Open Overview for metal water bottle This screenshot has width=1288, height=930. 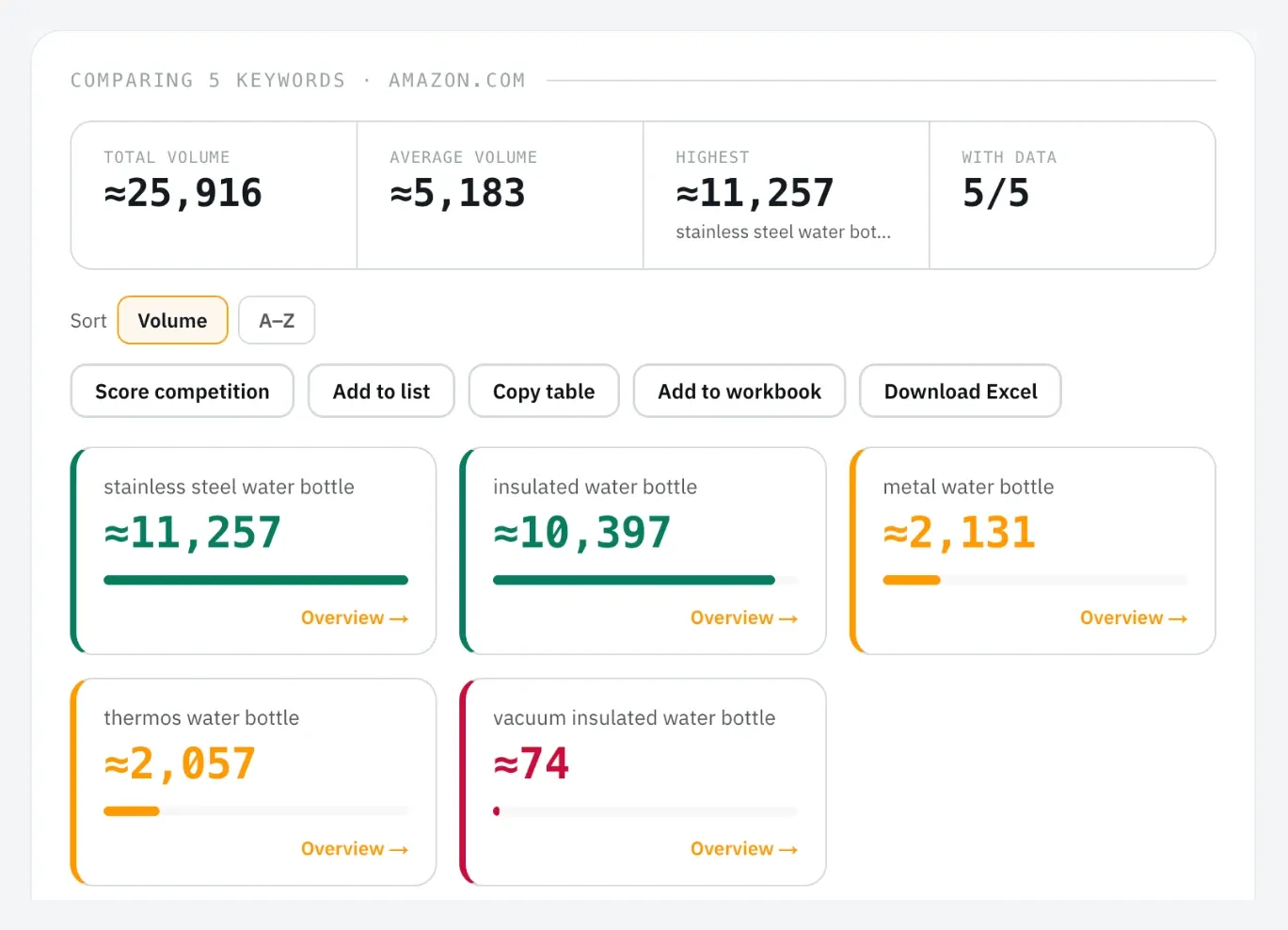pos(1134,617)
